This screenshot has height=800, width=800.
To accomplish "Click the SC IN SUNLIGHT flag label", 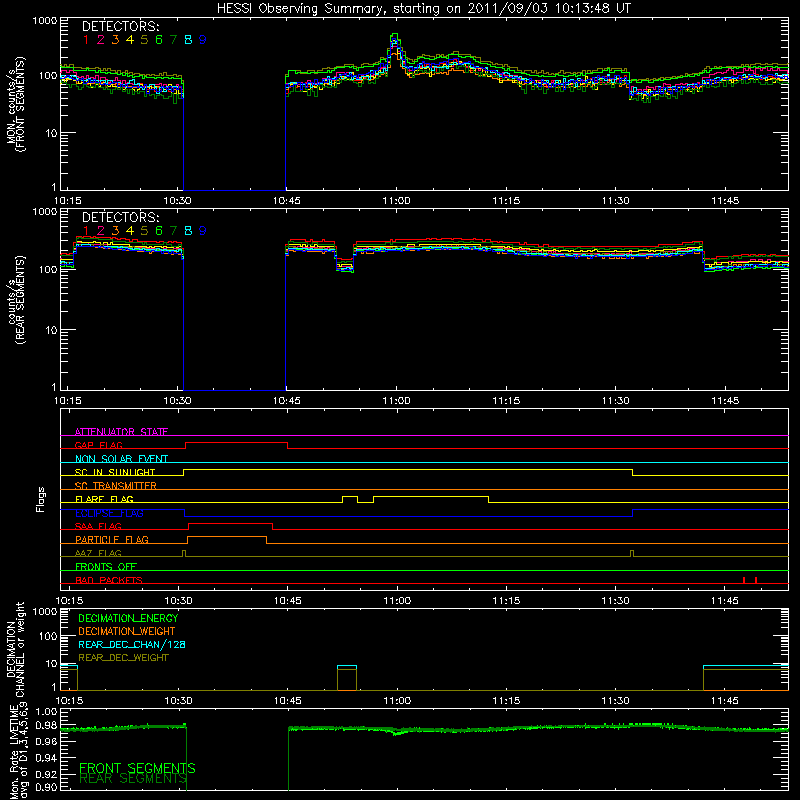I will coord(115,472).
